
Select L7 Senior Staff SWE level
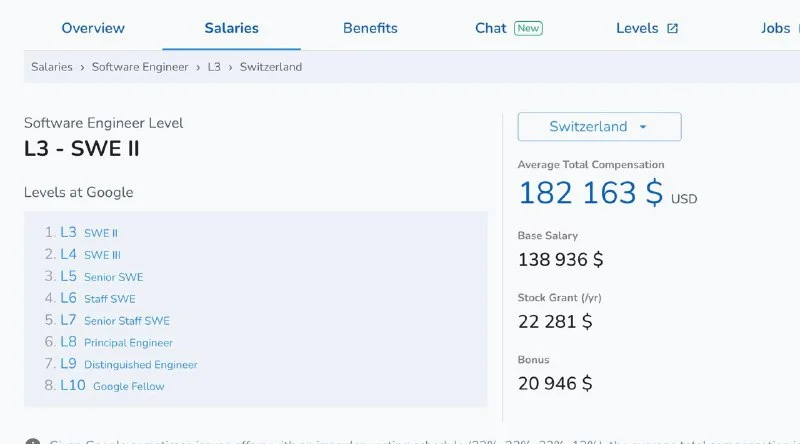pyautogui.click(x=114, y=321)
